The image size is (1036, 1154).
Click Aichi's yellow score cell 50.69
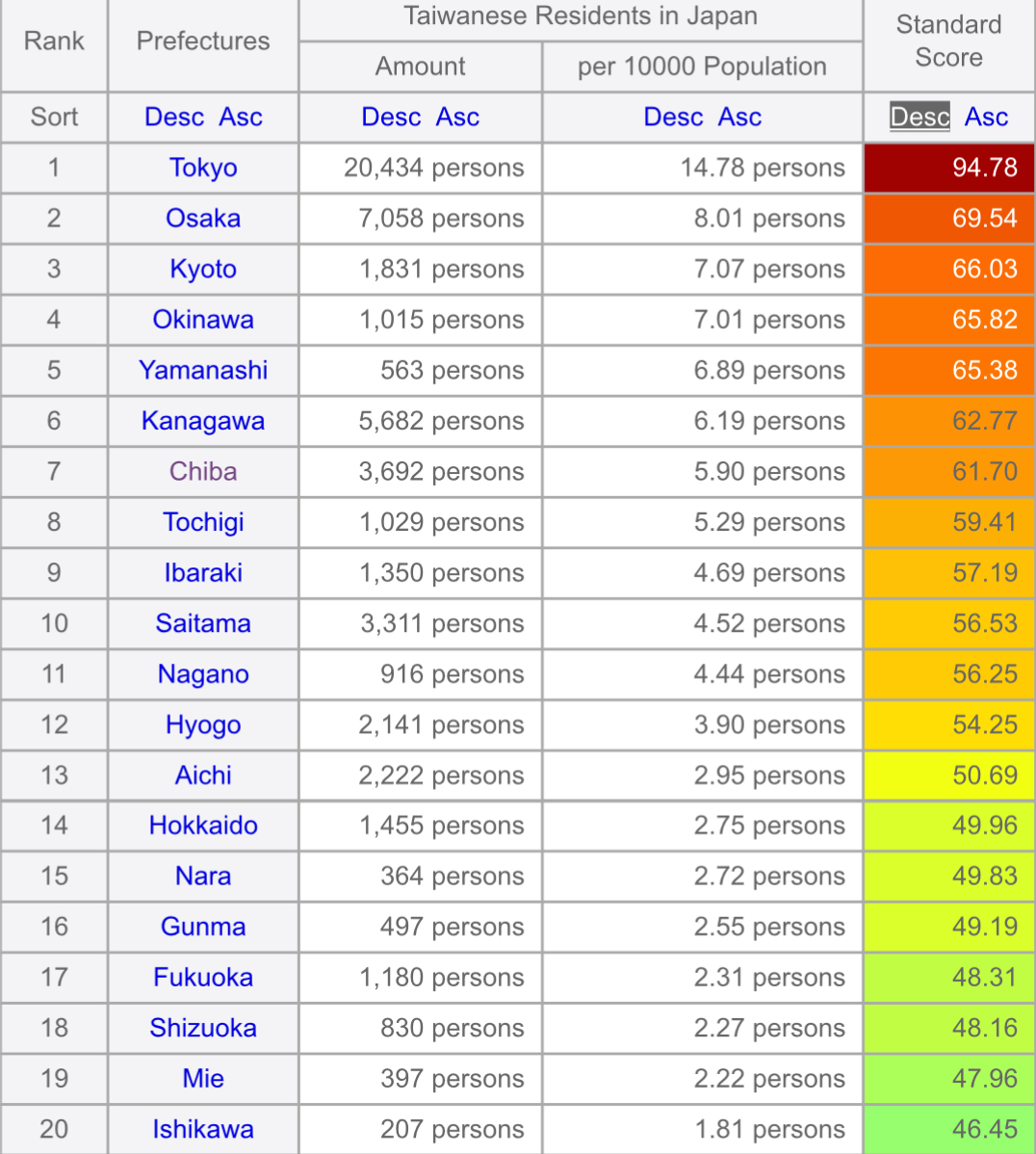coord(949,775)
